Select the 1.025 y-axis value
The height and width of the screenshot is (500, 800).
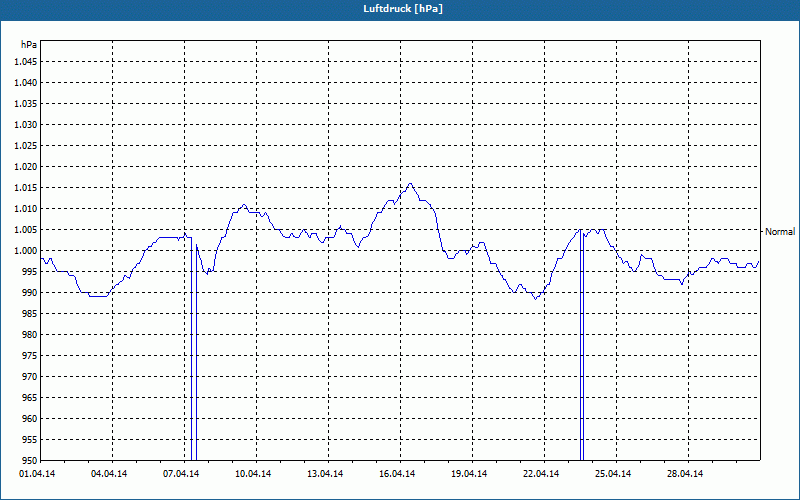click(26, 145)
